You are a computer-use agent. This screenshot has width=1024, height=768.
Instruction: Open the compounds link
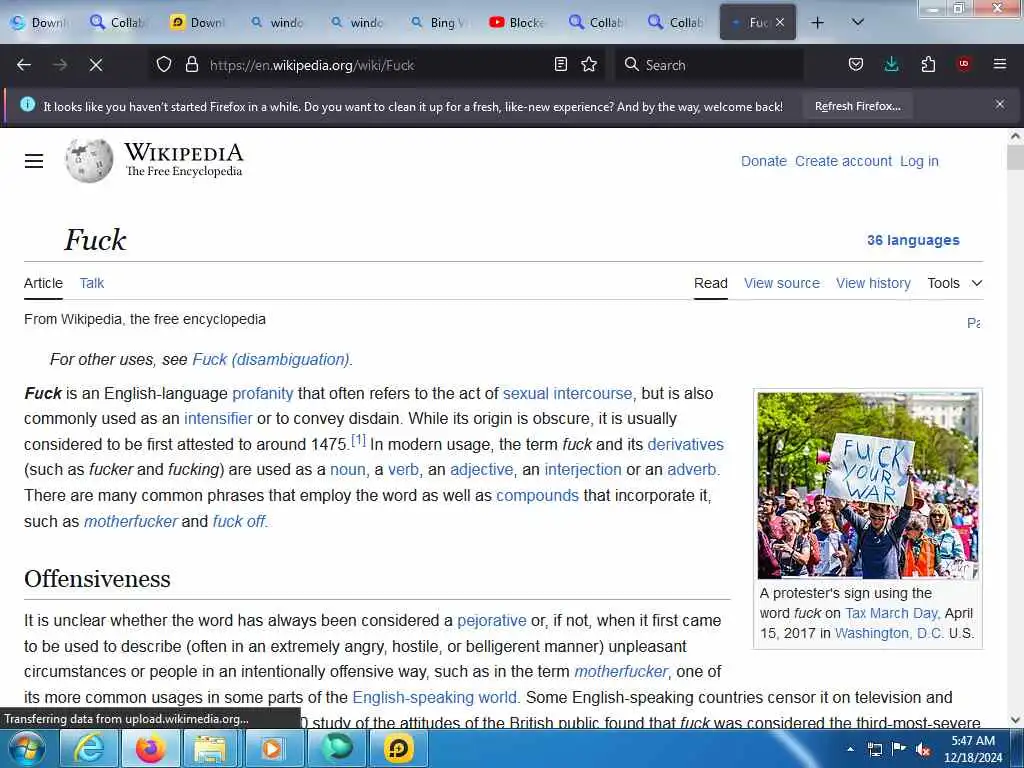(537, 496)
